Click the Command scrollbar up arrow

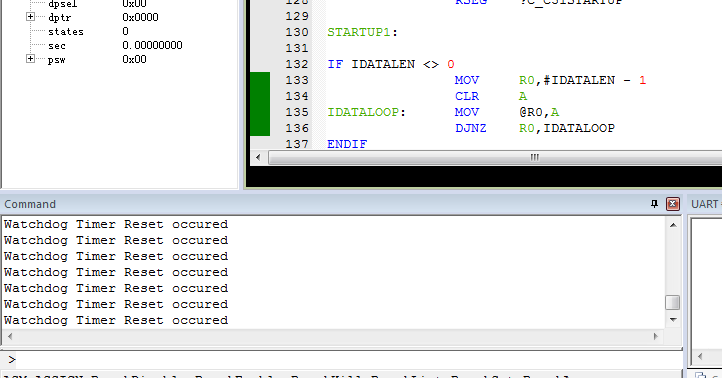tap(673, 225)
